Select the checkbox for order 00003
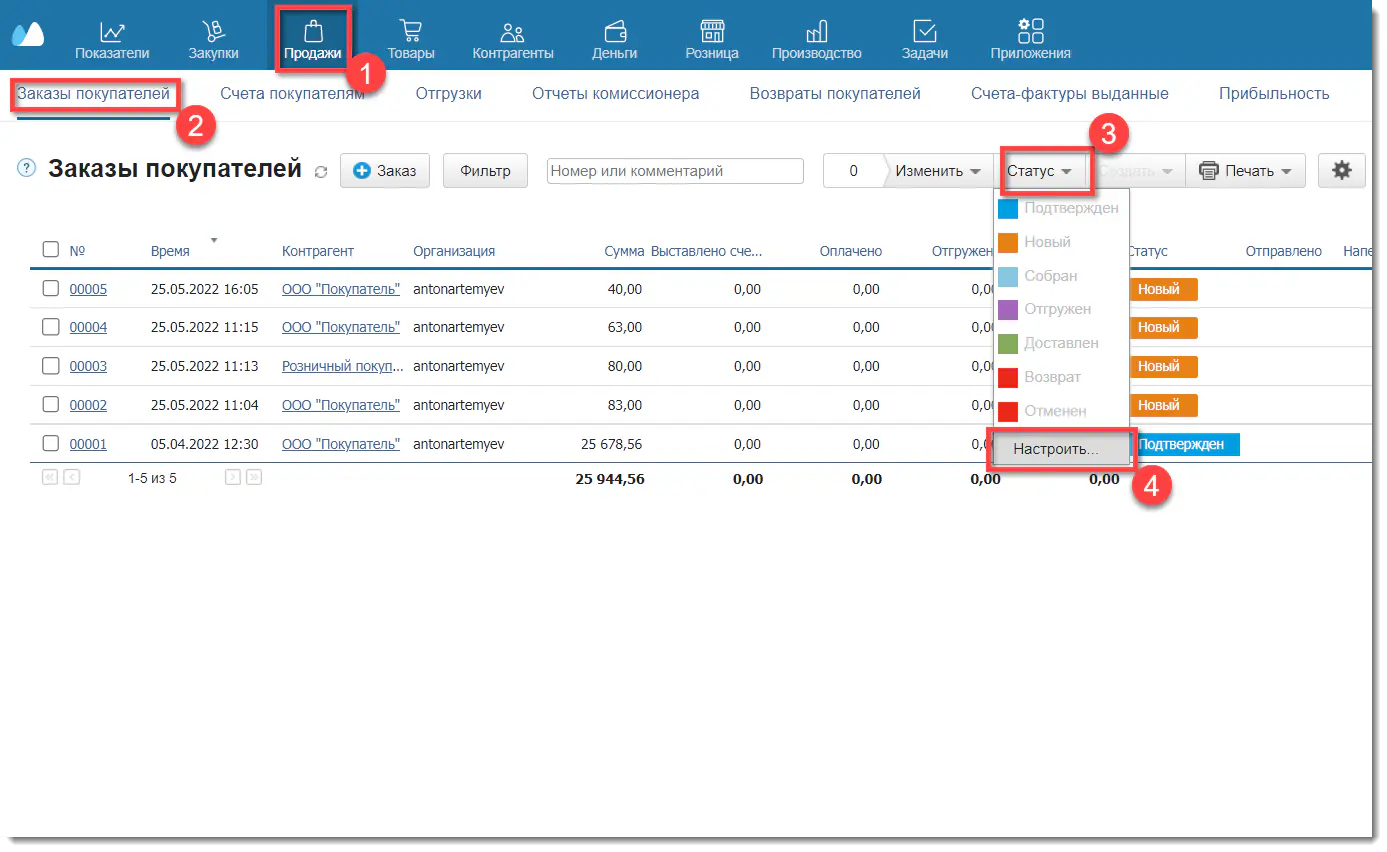 point(51,366)
